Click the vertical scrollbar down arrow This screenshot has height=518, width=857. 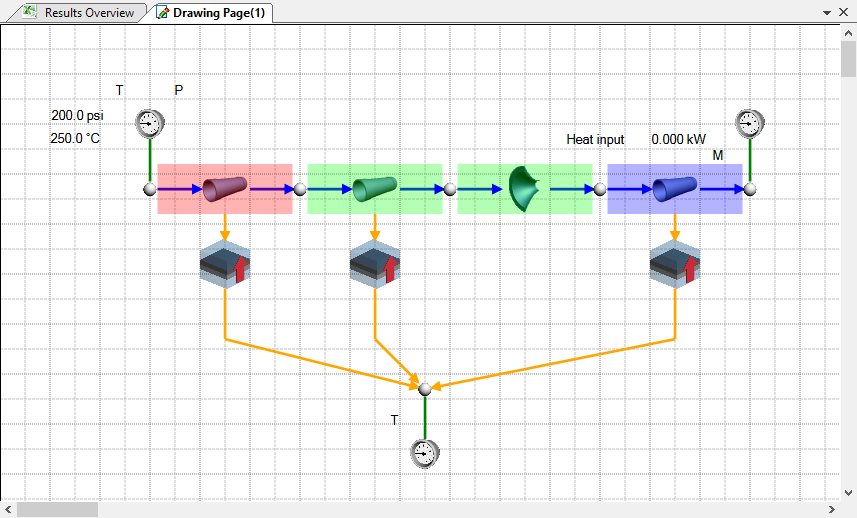tap(849, 492)
